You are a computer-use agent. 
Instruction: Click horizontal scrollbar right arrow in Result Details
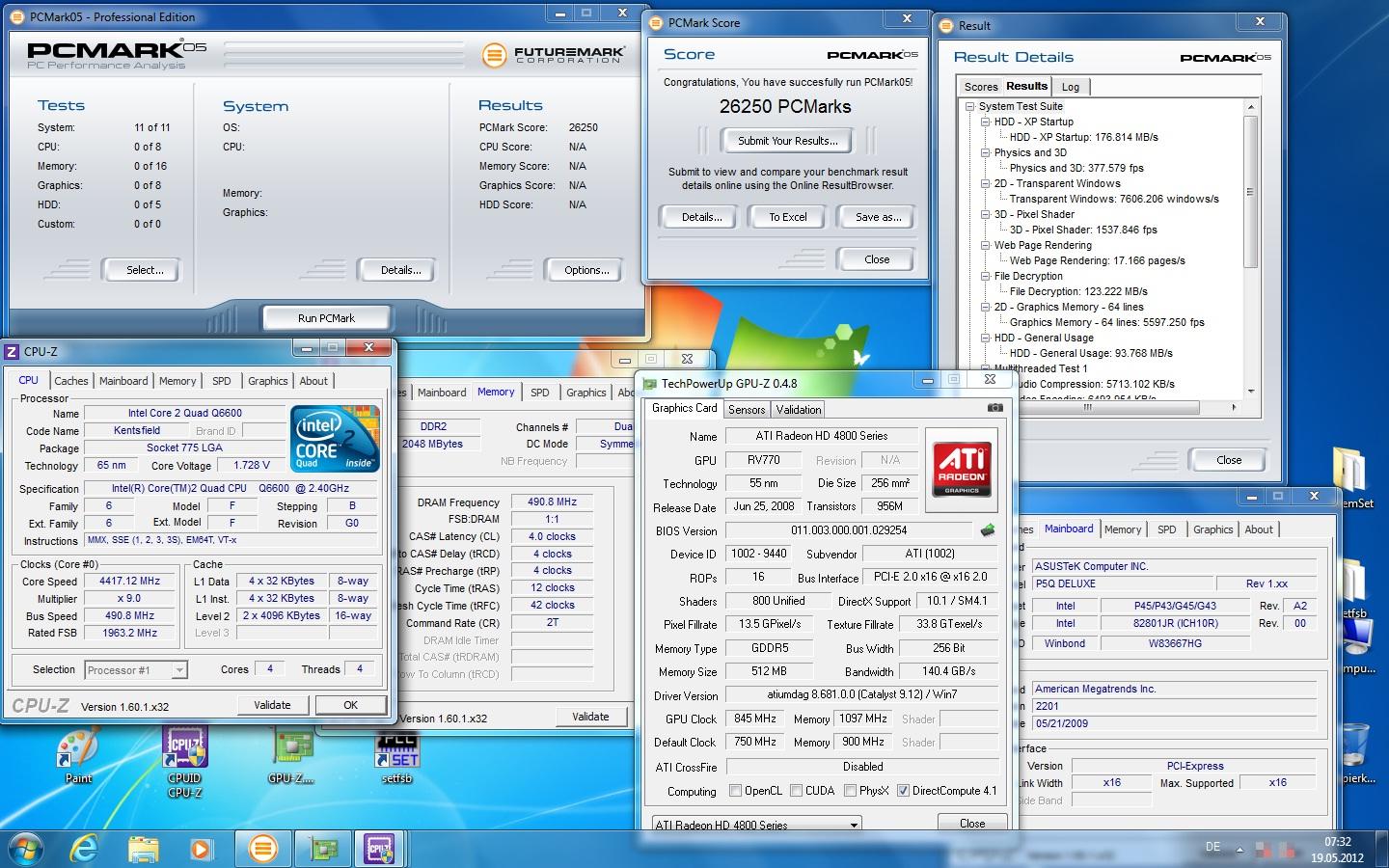[x=1235, y=407]
